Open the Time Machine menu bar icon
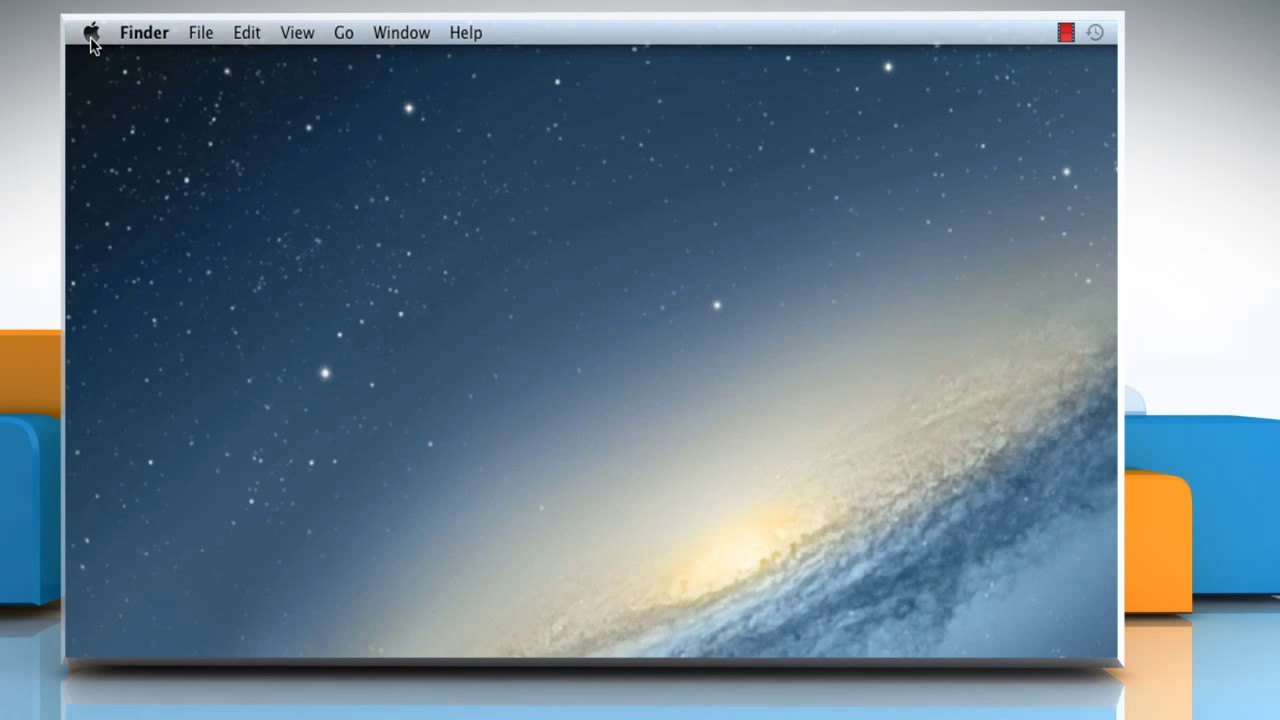Viewport: 1280px width, 720px height. (1095, 33)
